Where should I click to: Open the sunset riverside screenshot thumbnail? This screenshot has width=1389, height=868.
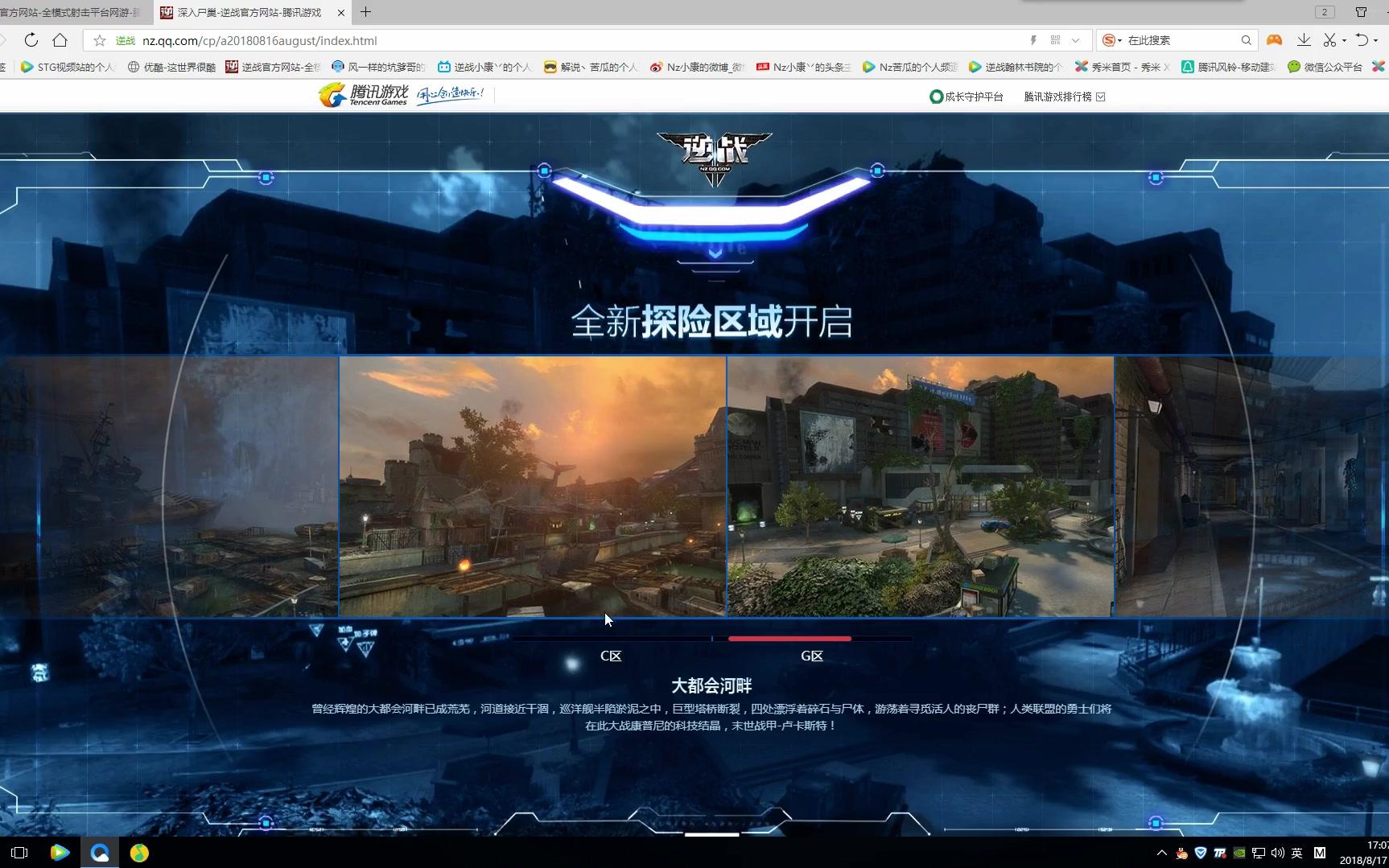[x=533, y=487]
